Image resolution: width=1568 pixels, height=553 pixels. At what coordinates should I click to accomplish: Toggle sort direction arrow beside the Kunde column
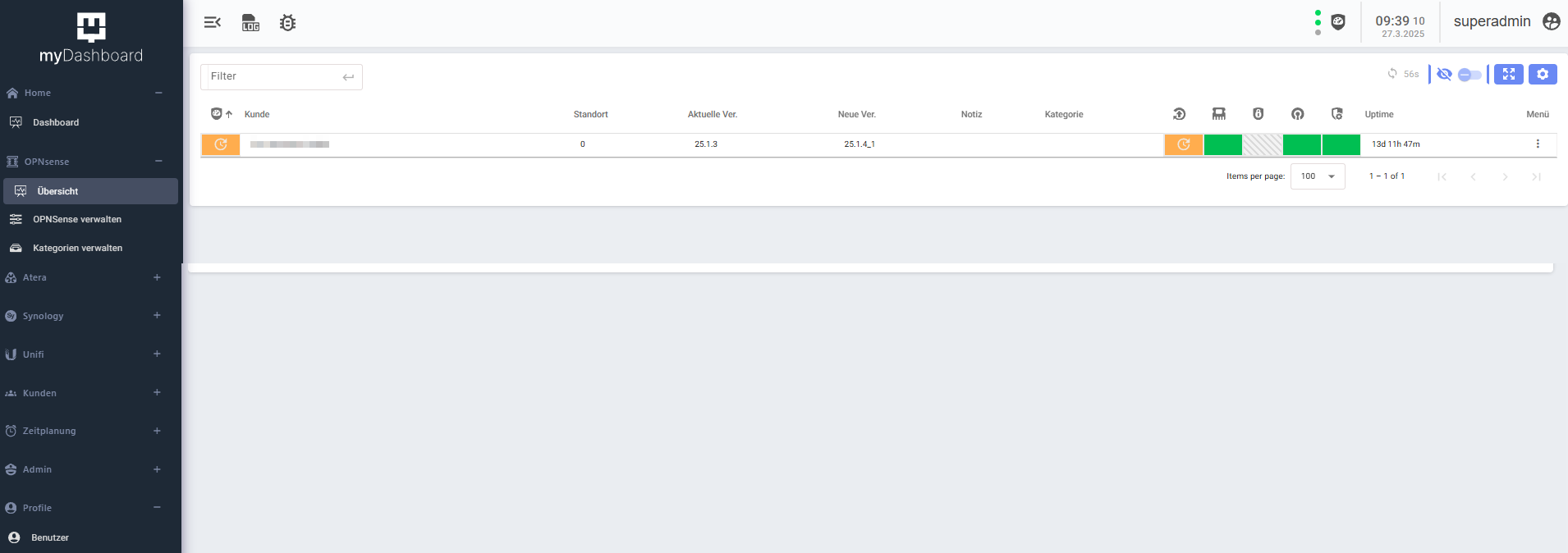[x=229, y=114]
